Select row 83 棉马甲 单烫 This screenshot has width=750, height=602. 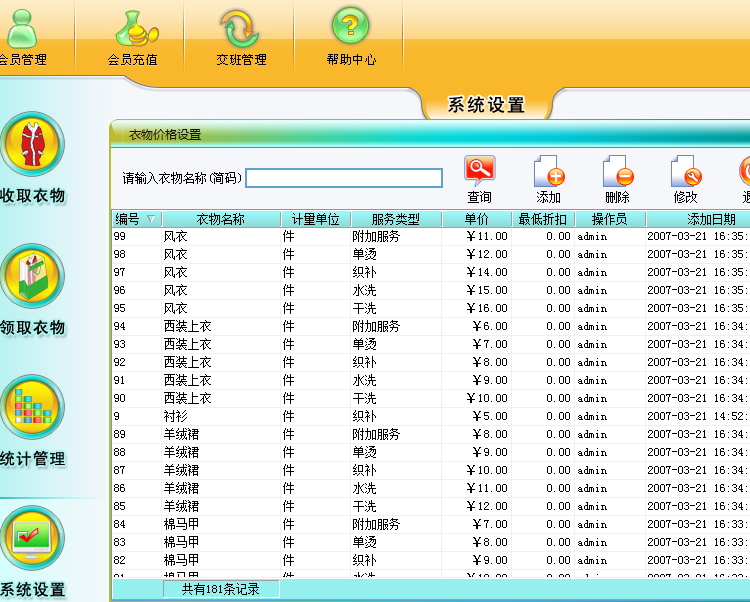(x=430, y=542)
